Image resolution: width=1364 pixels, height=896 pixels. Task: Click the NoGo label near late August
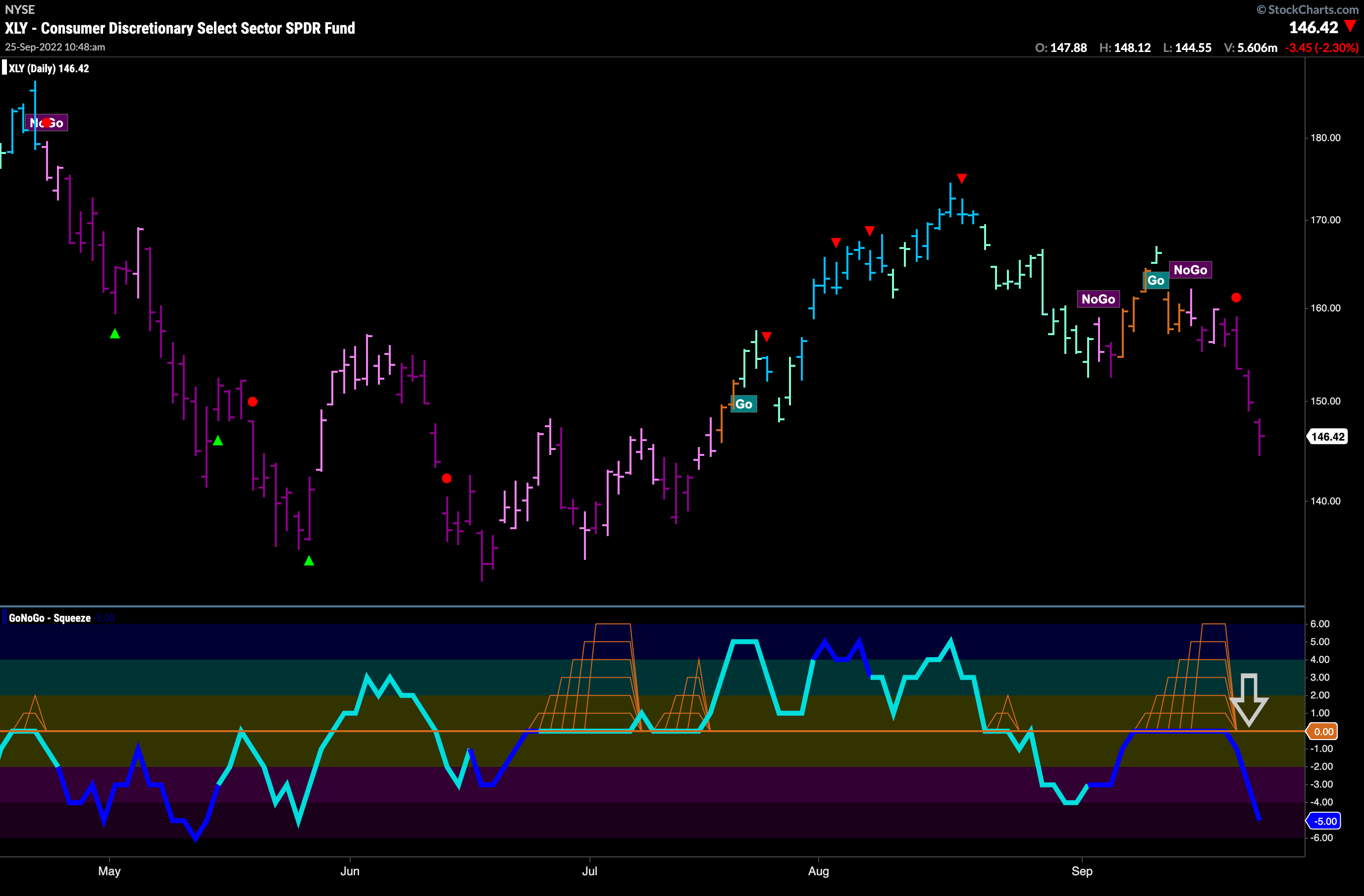(x=1098, y=299)
